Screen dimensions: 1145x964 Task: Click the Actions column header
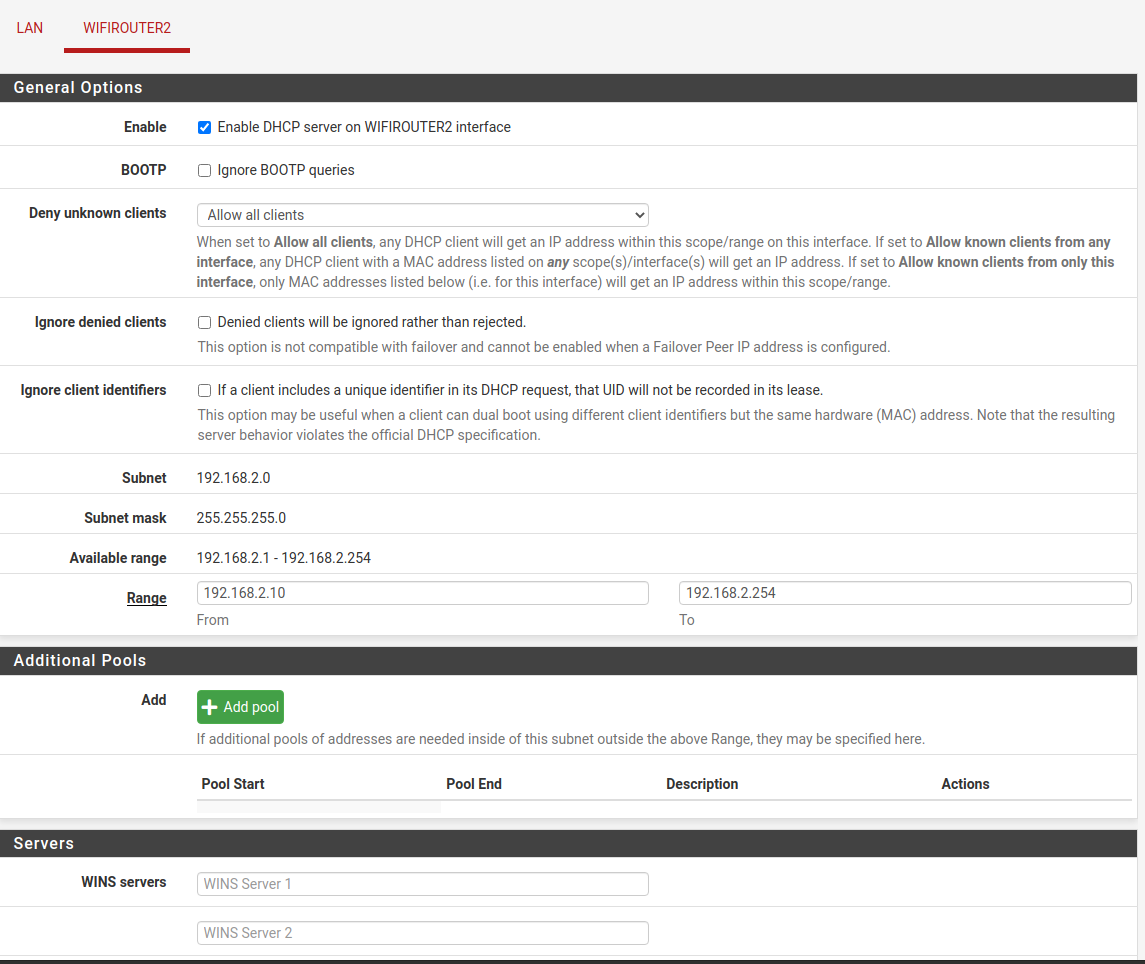(x=965, y=784)
